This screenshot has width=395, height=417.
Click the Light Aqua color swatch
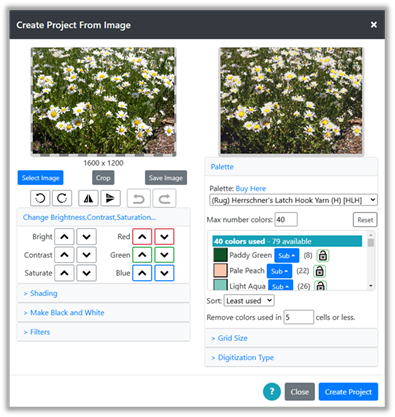click(x=220, y=285)
